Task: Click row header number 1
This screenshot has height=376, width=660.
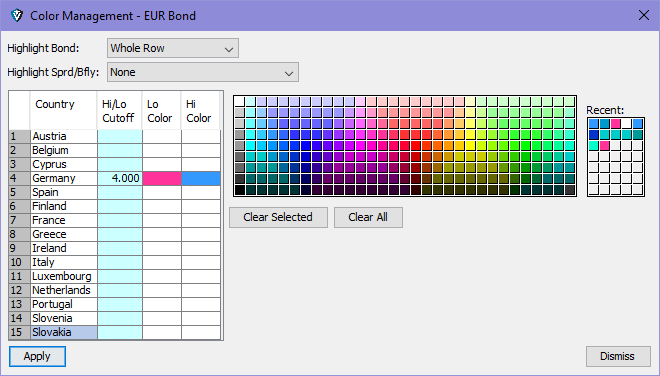Action: 19,136
